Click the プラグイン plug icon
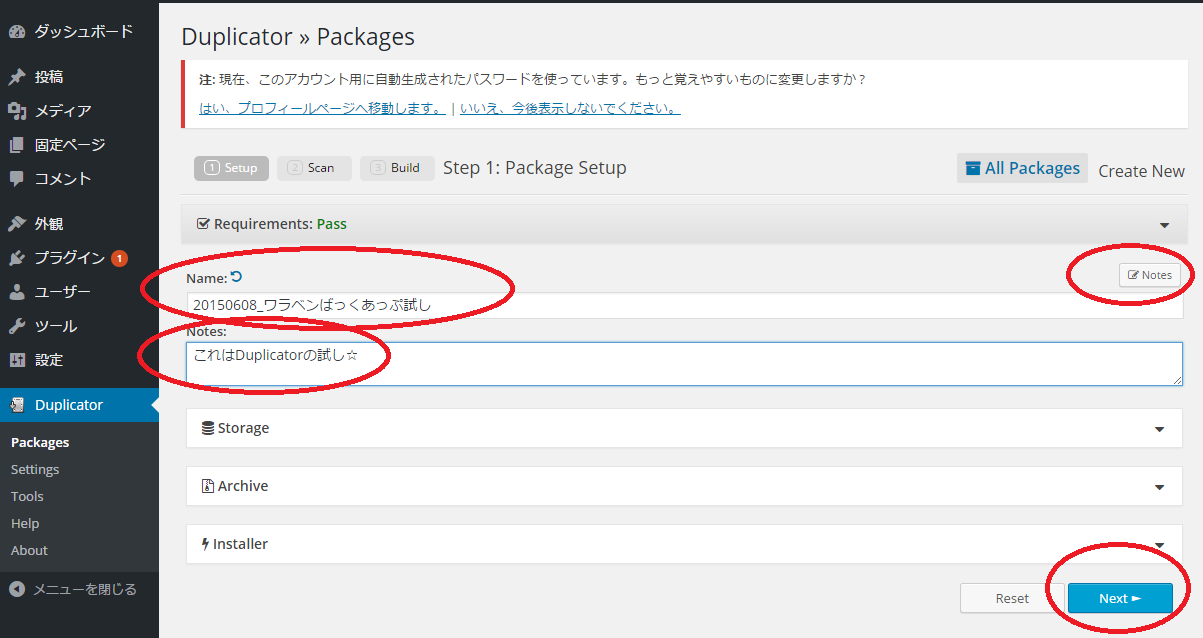Image resolution: width=1203 pixels, height=638 pixels. [17, 258]
